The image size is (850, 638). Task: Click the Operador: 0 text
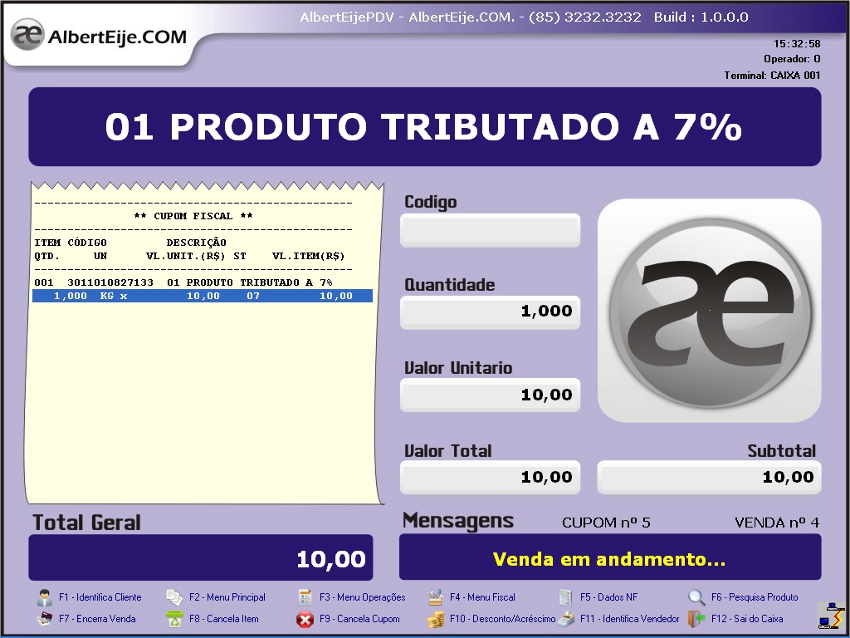point(792,59)
